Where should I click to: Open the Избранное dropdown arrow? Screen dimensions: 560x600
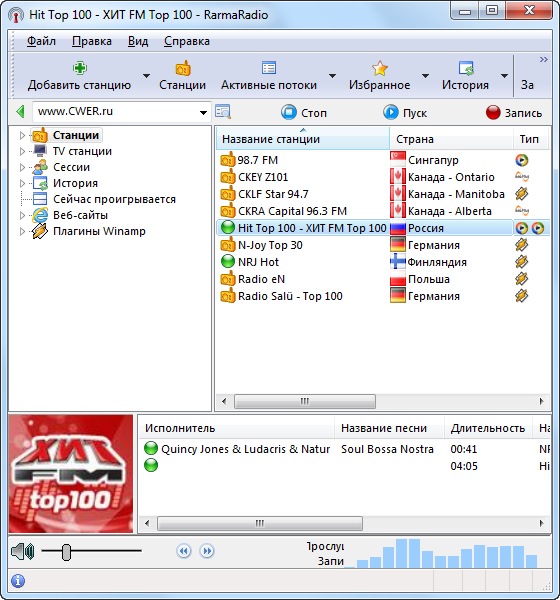[x=425, y=76]
